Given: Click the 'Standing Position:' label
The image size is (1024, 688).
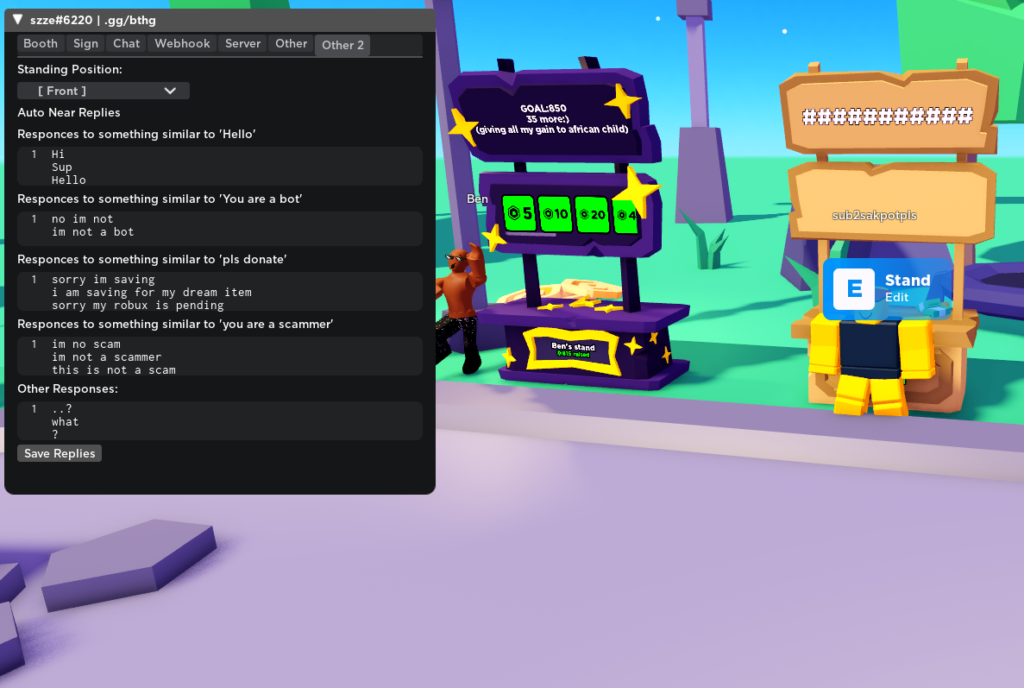Looking at the screenshot, I should (x=70, y=69).
